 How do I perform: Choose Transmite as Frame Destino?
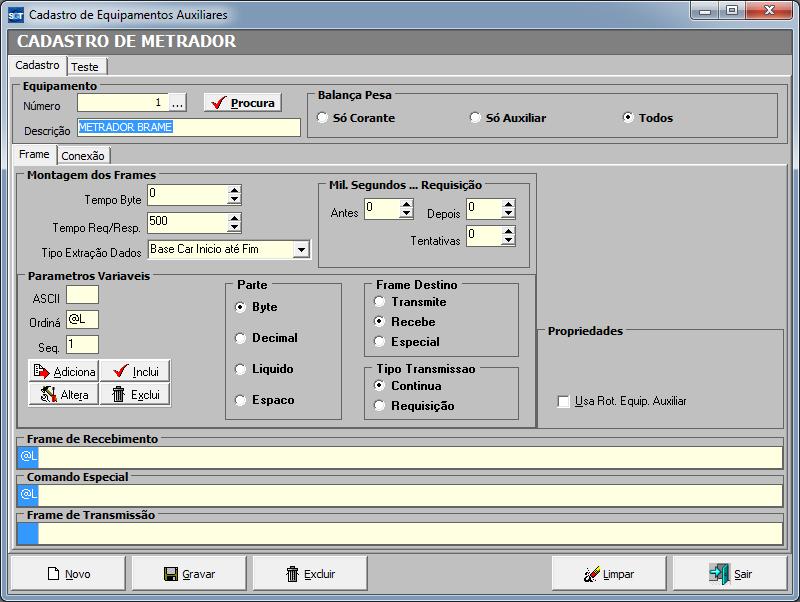(380, 302)
